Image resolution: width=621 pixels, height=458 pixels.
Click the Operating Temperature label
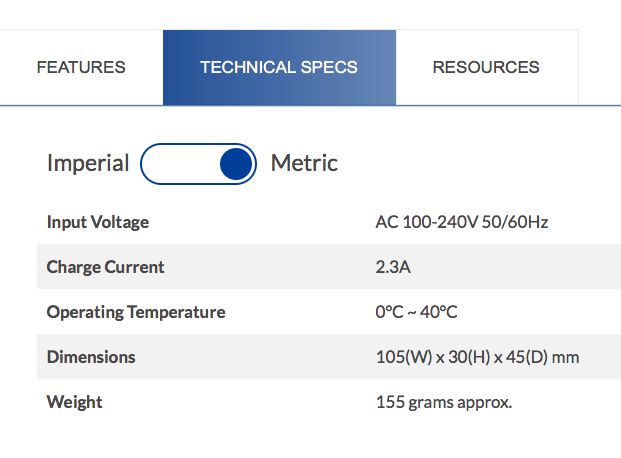pyautogui.click(x=136, y=312)
